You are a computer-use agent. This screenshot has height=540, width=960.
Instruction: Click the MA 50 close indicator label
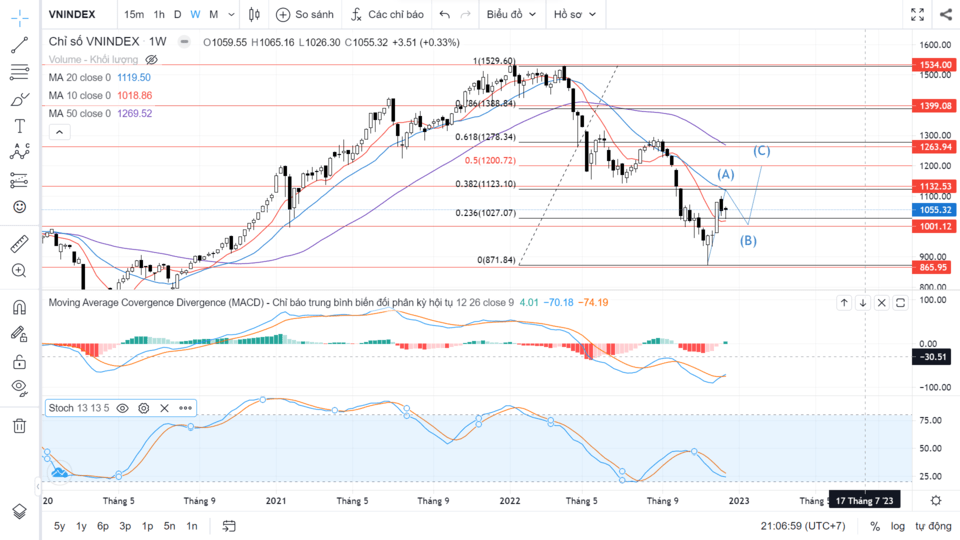pyautogui.click(x=80, y=113)
